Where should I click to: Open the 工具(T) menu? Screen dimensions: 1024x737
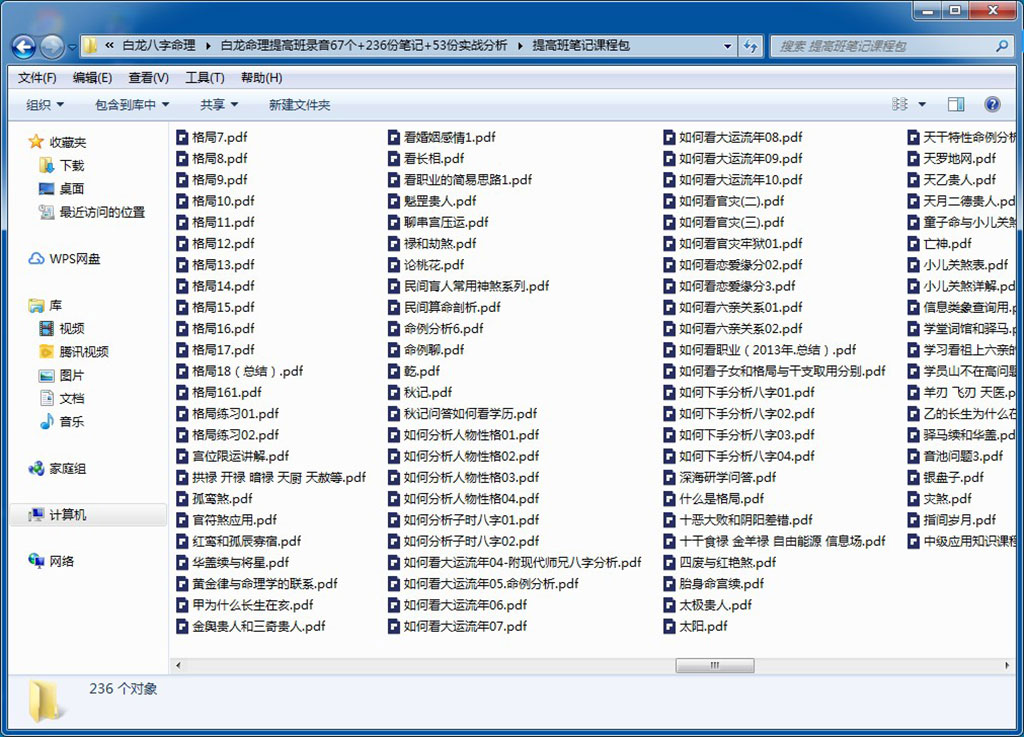(204, 78)
